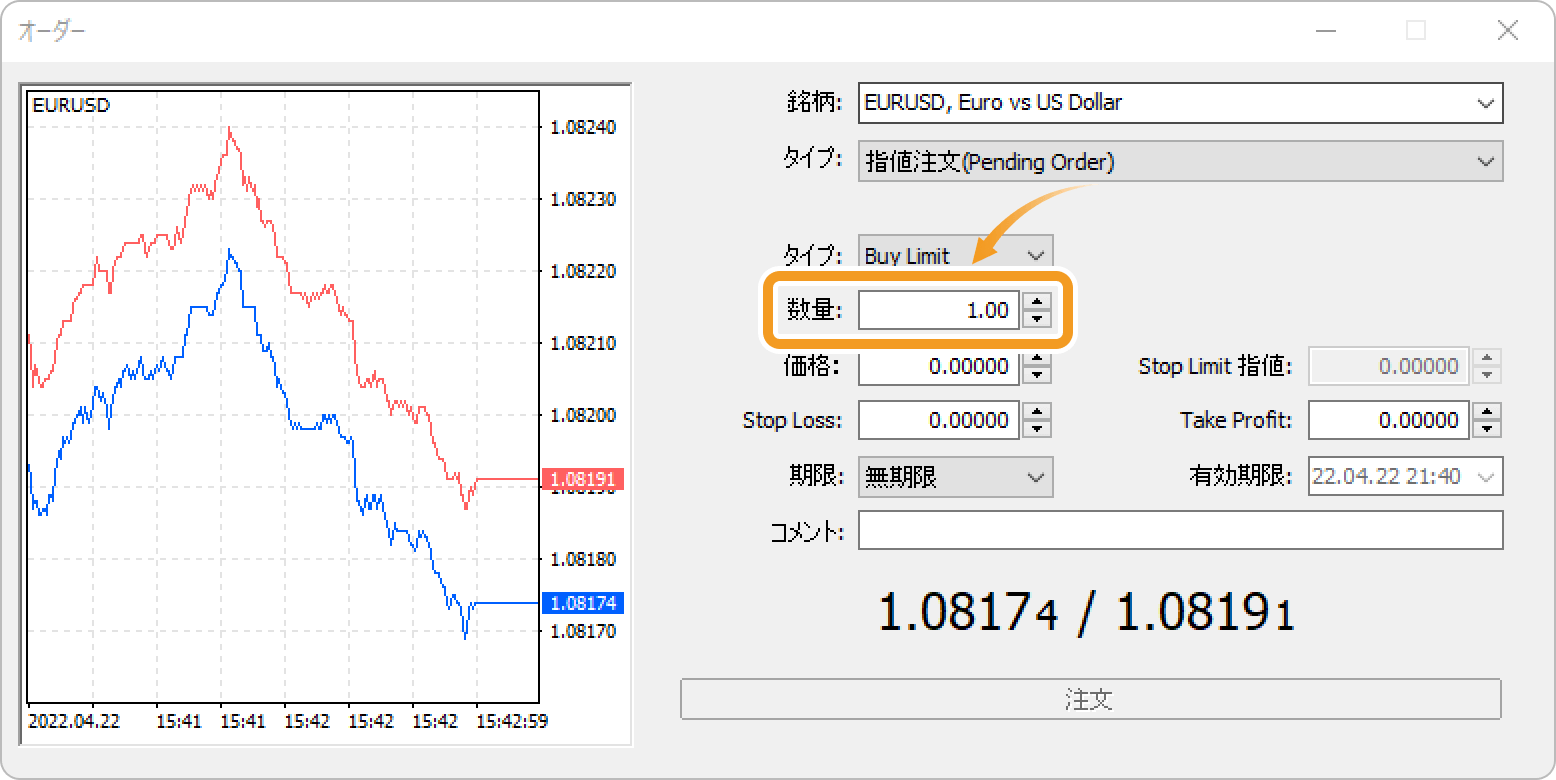Decrease 価格 price with down arrow
Viewport: 1556px width, 780px height.
tap(1038, 375)
